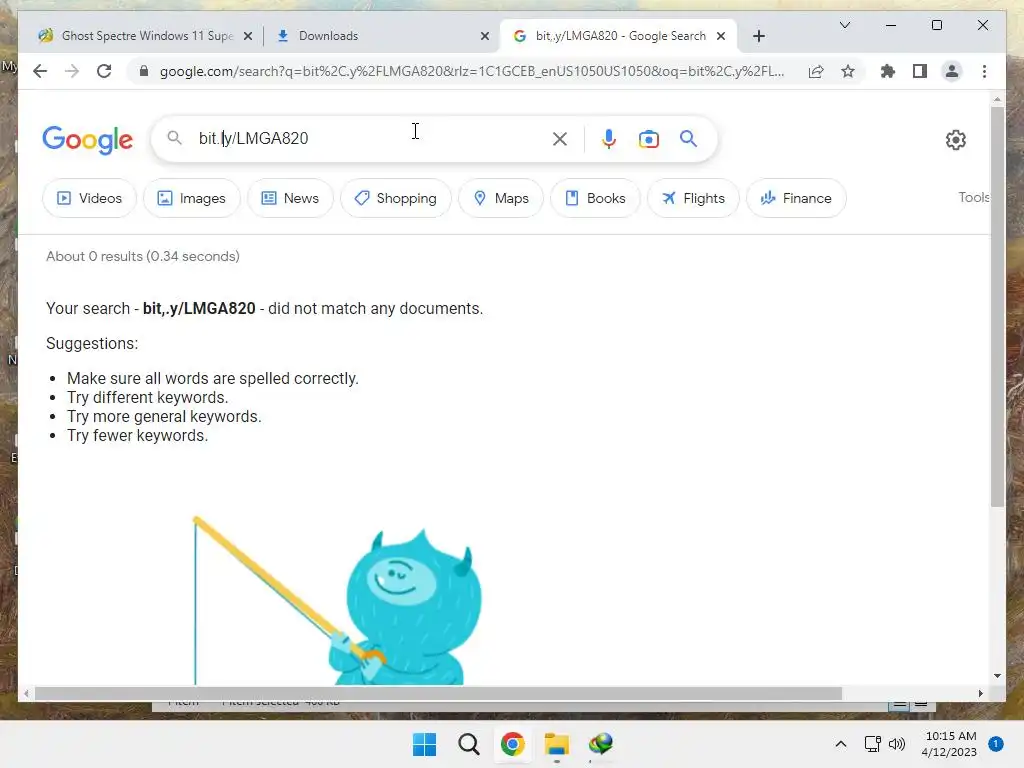Open the Chrome three-dot menu
The image size is (1024, 768).
coord(984,71)
